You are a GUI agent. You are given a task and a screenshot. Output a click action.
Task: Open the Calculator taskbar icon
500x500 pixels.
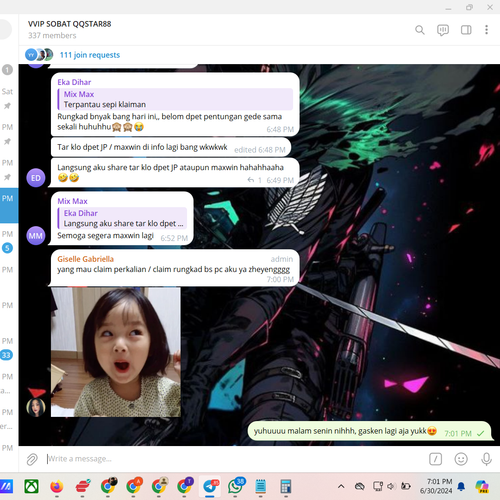[286, 486]
